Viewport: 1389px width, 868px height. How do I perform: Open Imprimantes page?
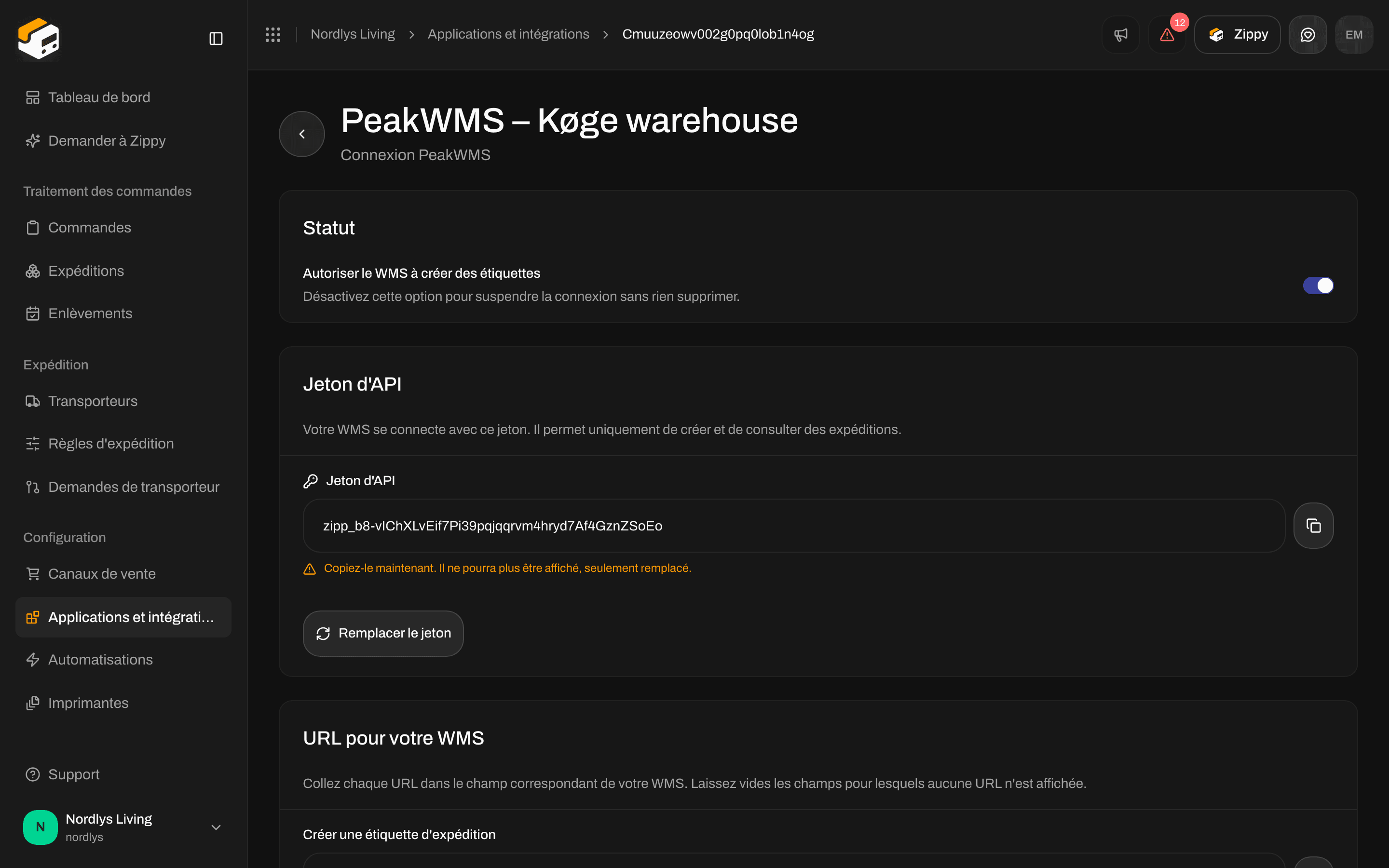pyautogui.click(x=123, y=703)
